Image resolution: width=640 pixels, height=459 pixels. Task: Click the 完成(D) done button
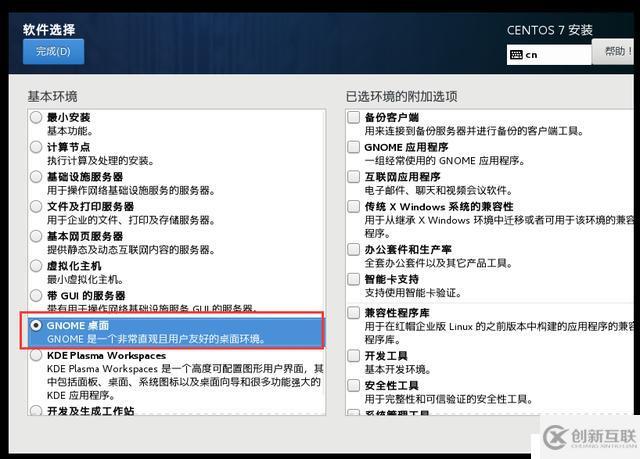53,51
